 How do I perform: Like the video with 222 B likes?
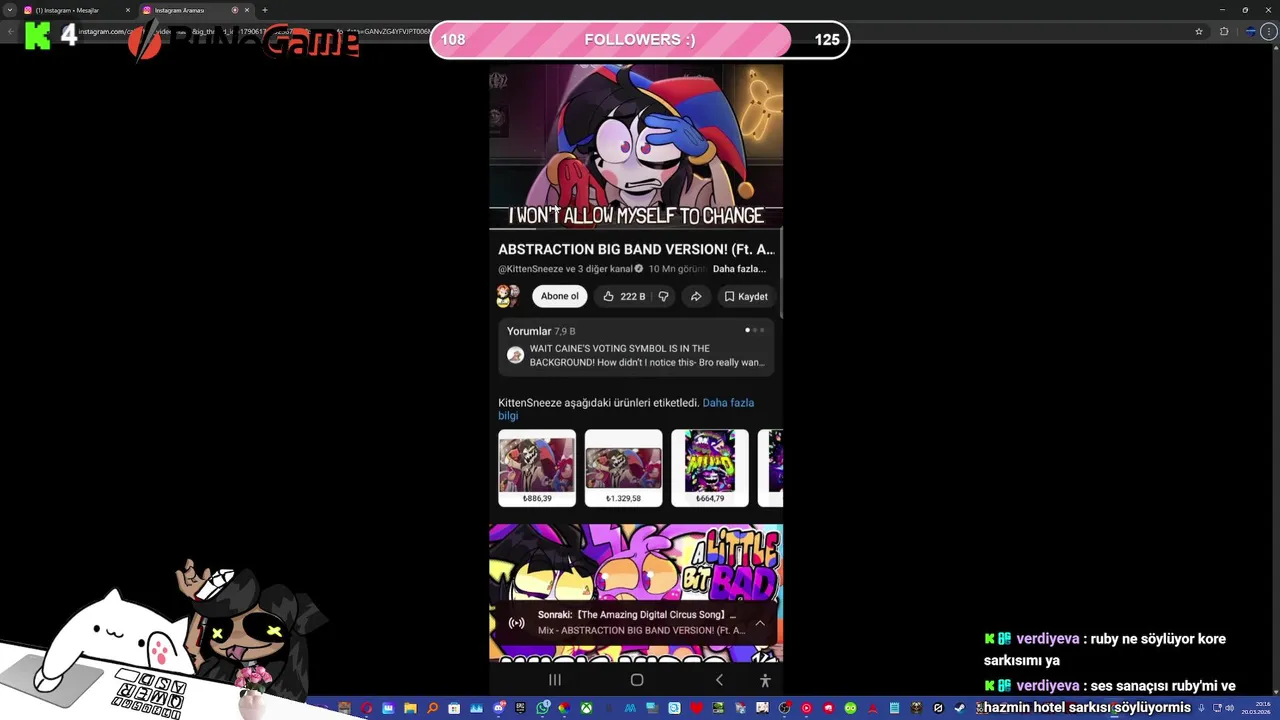(623, 296)
